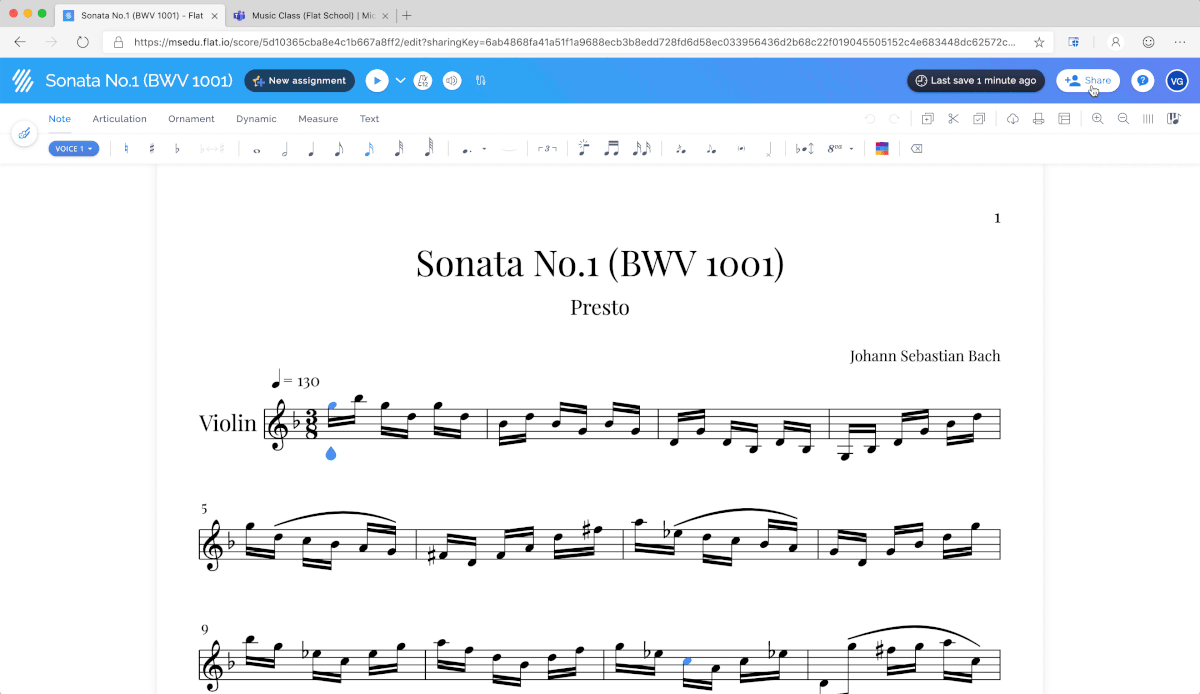Toggle the playback volume speaker button
This screenshot has height=694, width=1200.
[452, 81]
